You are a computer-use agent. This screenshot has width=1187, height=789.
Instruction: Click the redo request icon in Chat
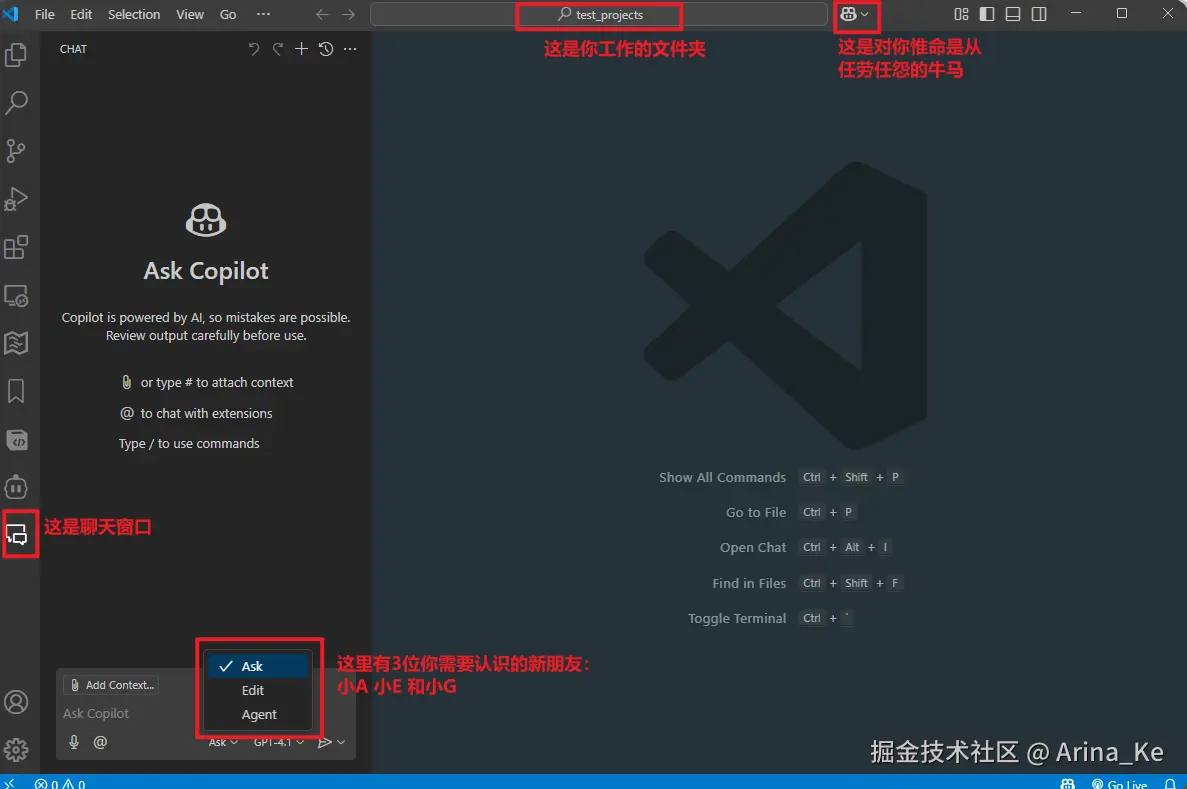(x=278, y=49)
